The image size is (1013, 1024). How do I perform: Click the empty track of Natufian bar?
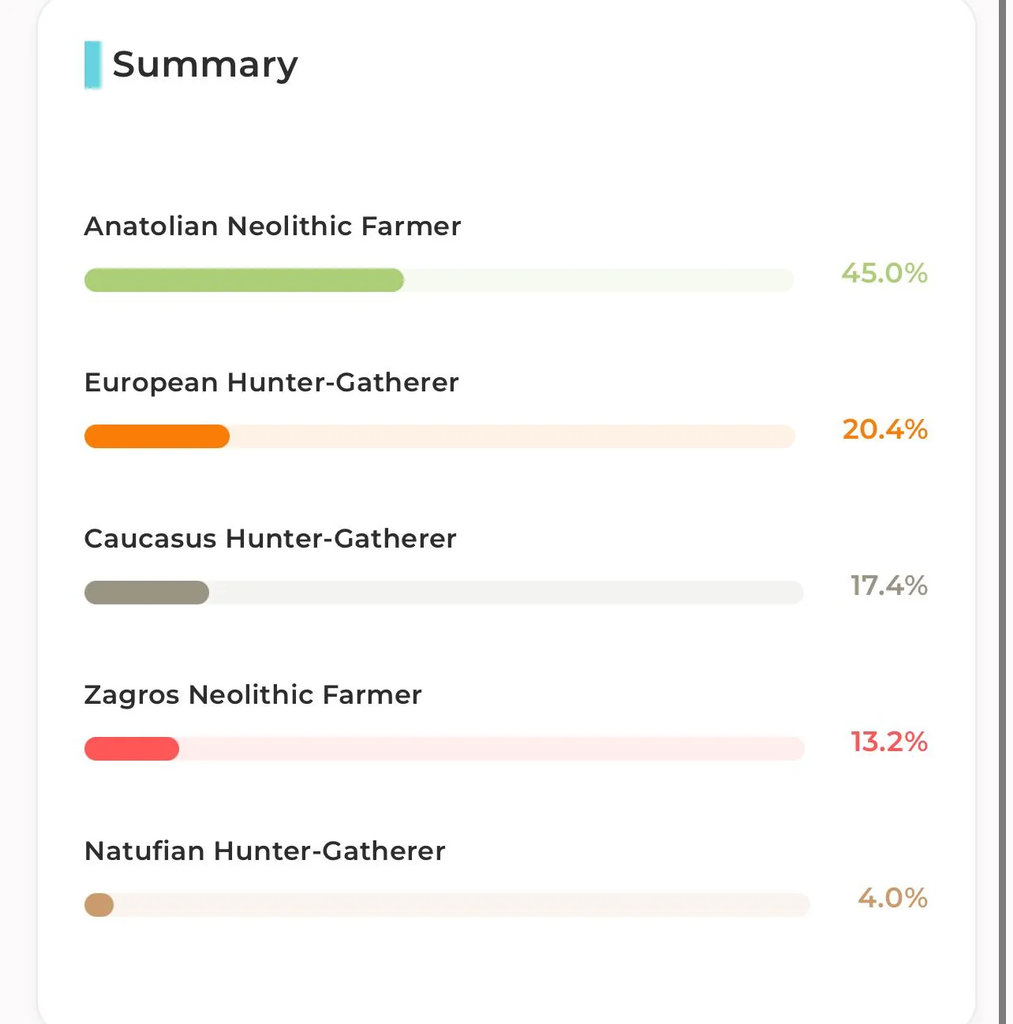[462, 904]
